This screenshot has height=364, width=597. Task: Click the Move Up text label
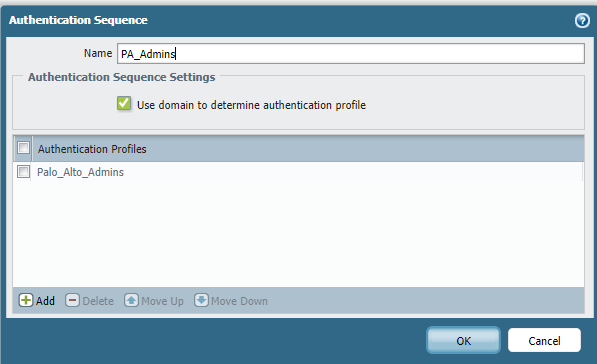(x=163, y=301)
